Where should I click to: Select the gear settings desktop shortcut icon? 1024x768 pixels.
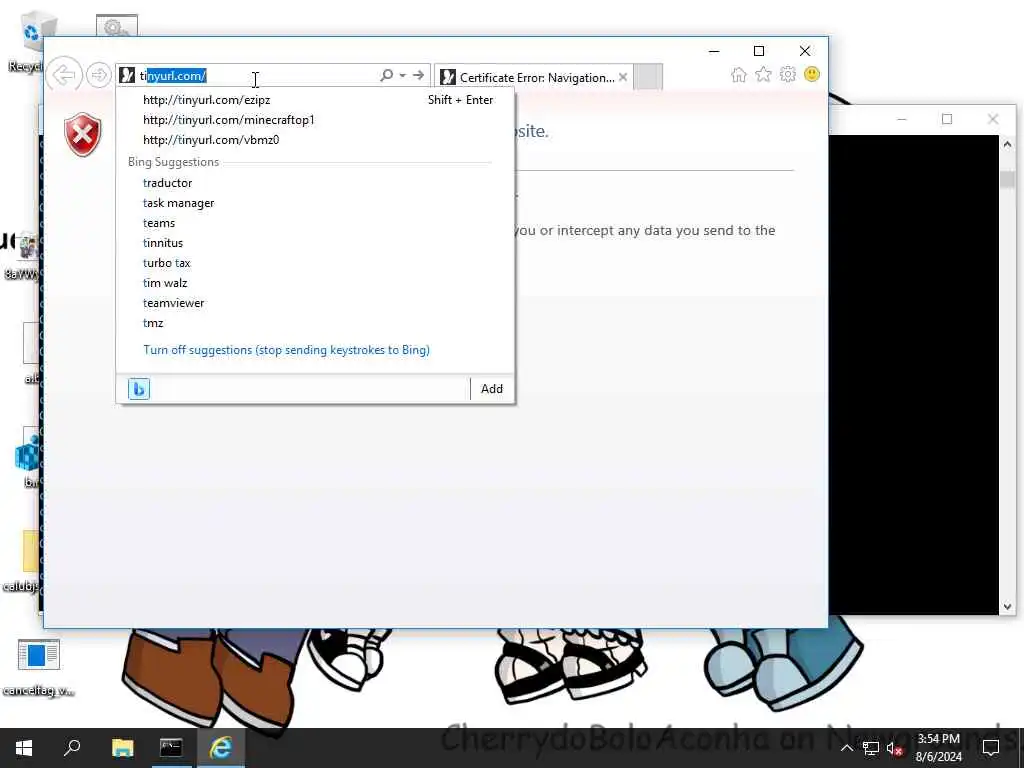[x=116, y=26]
